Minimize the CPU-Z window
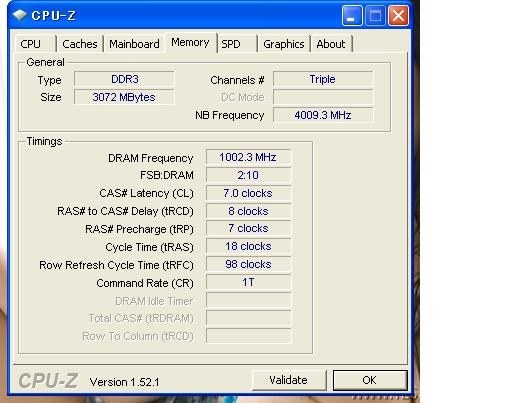 coord(352,15)
